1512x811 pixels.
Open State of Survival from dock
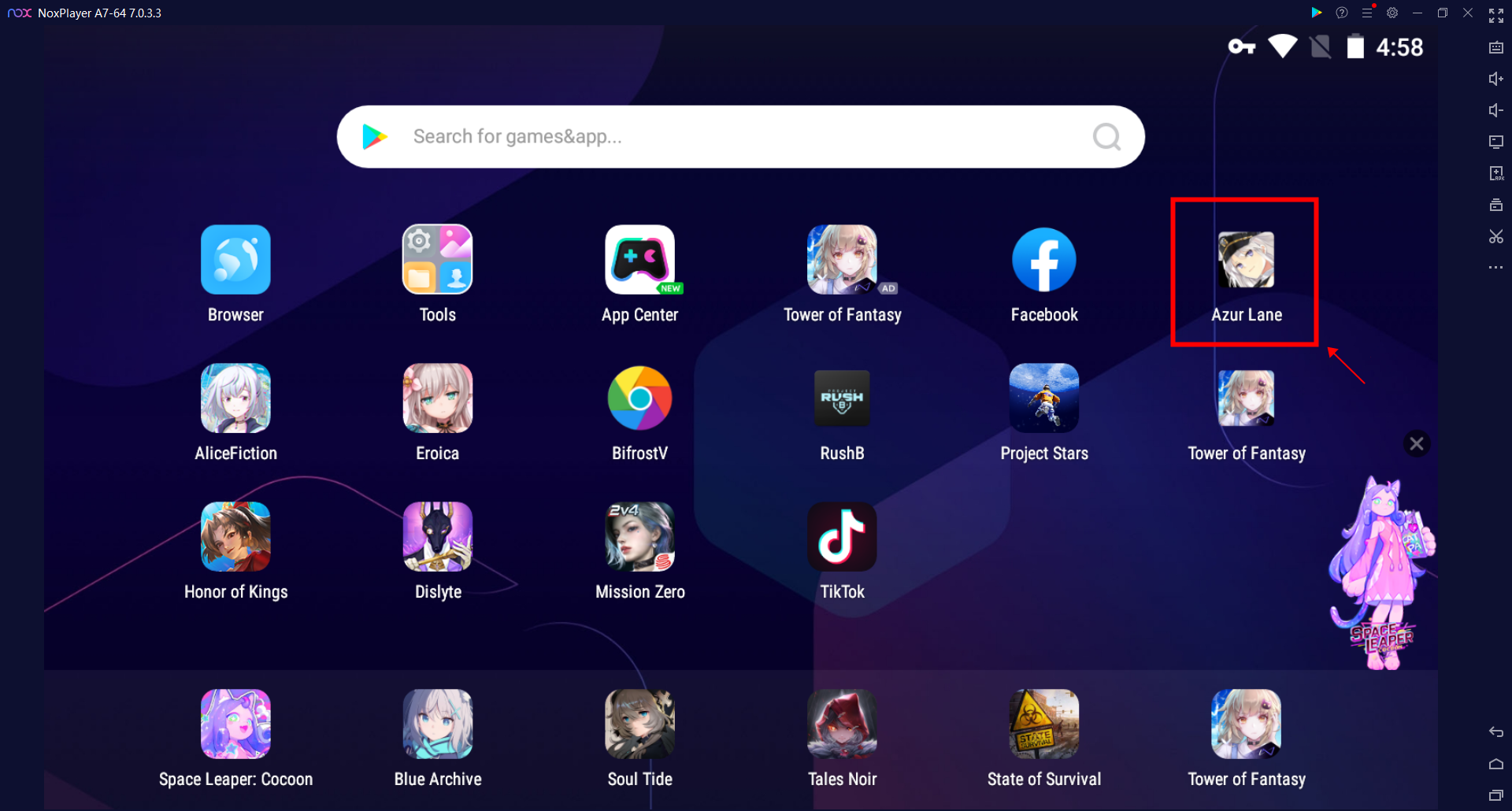pyautogui.click(x=1044, y=724)
